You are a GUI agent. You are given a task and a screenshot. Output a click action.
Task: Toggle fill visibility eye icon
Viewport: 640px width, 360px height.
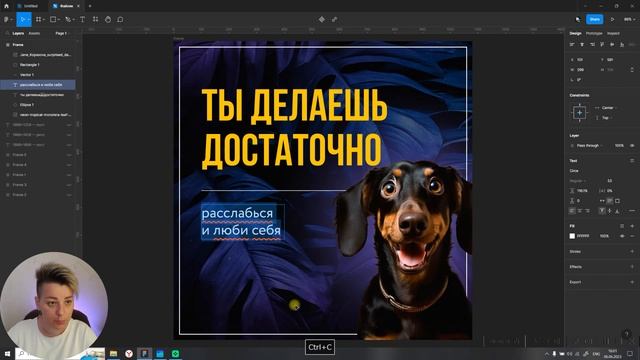(622, 236)
